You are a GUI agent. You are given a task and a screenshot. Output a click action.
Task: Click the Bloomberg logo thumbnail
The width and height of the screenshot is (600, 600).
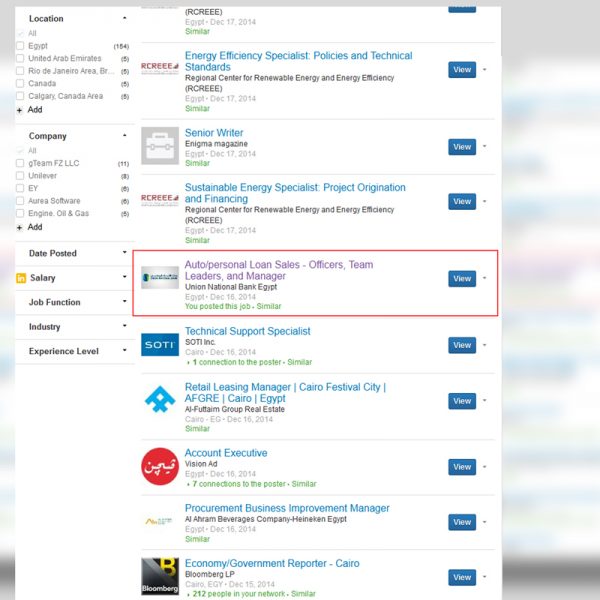[x=160, y=576]
